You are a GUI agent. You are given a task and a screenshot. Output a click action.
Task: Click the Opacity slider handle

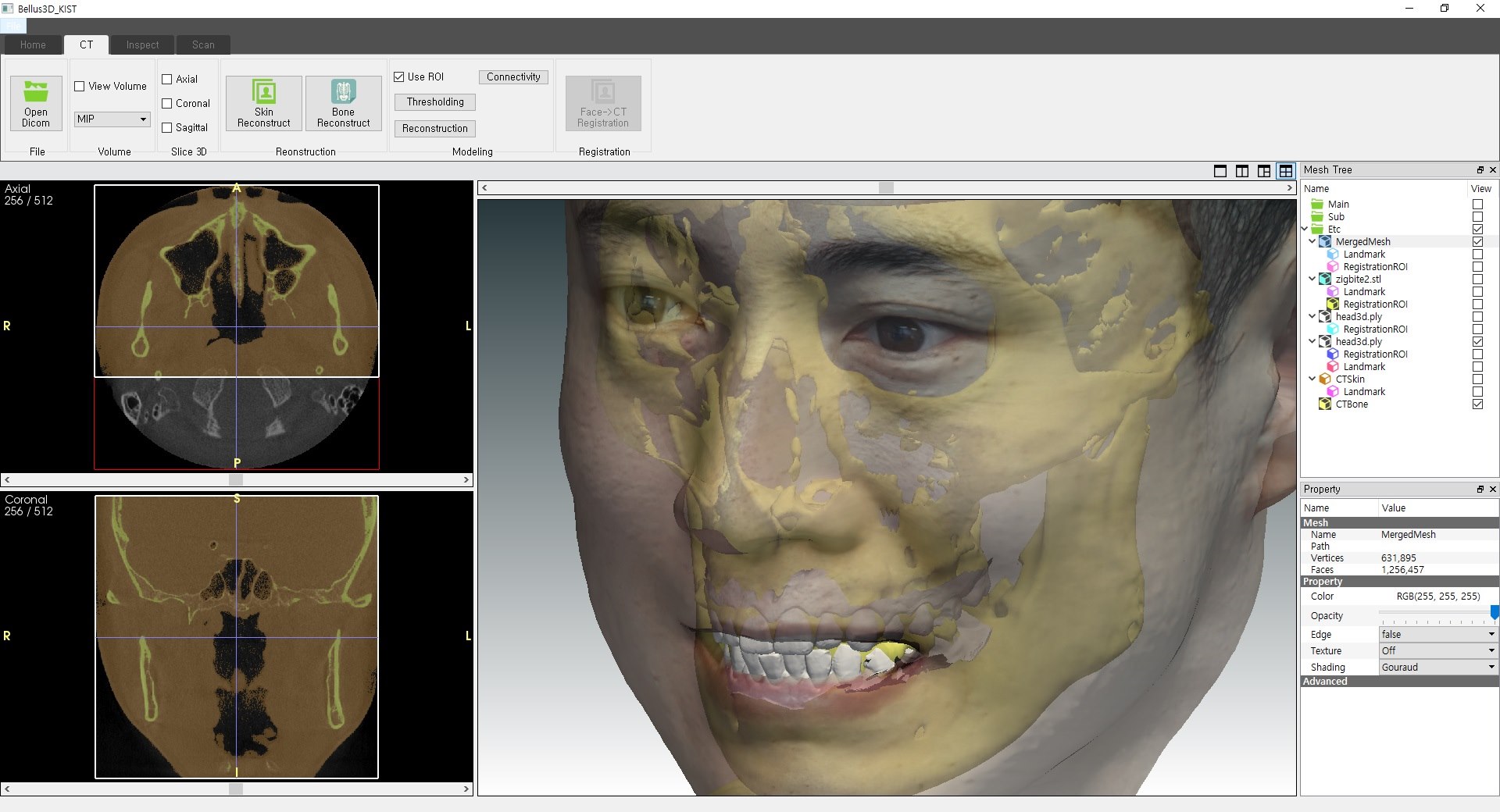(x=1495, y=613)
